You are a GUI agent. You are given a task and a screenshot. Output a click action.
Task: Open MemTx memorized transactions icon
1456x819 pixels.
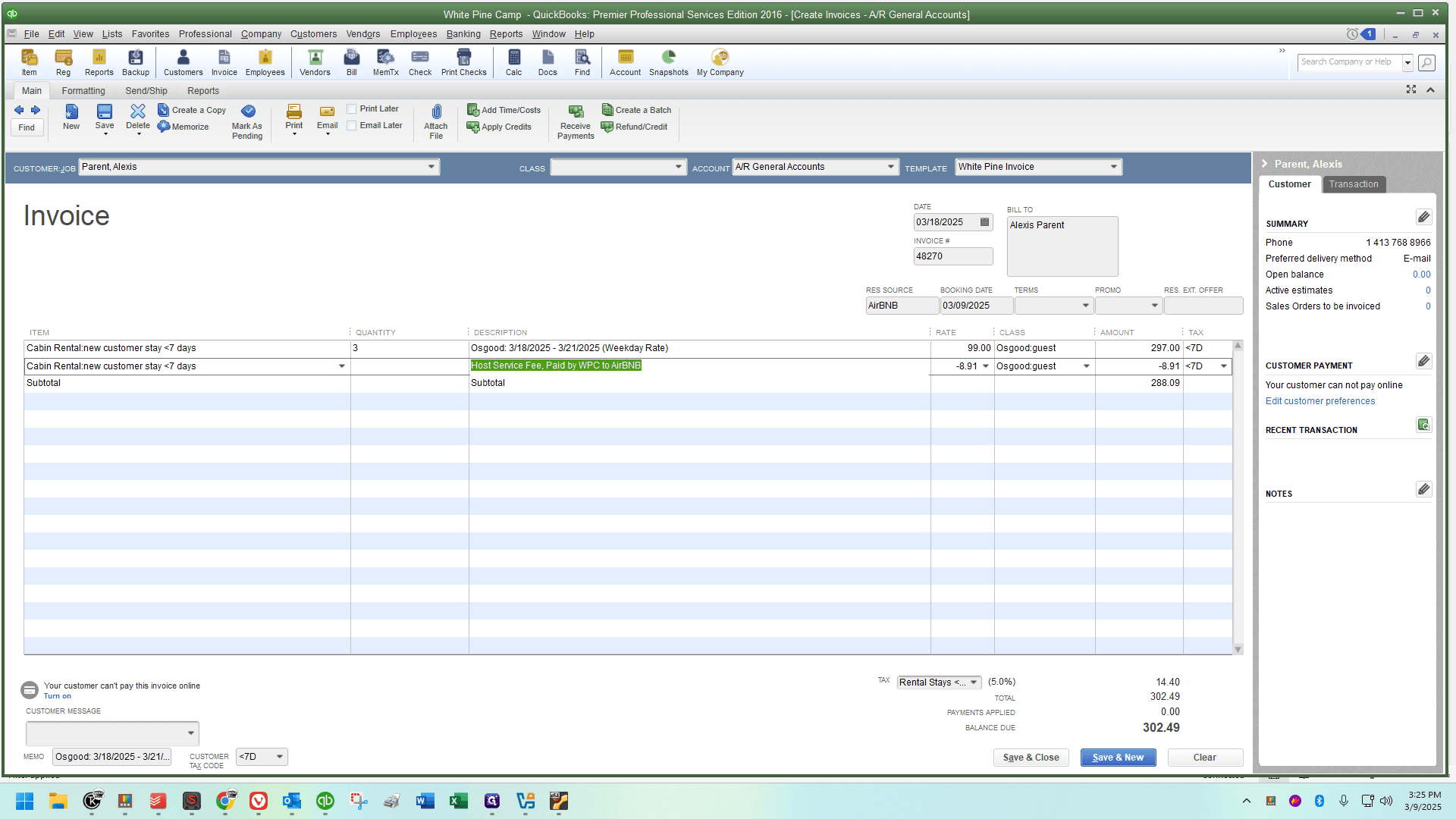[385, 62]
